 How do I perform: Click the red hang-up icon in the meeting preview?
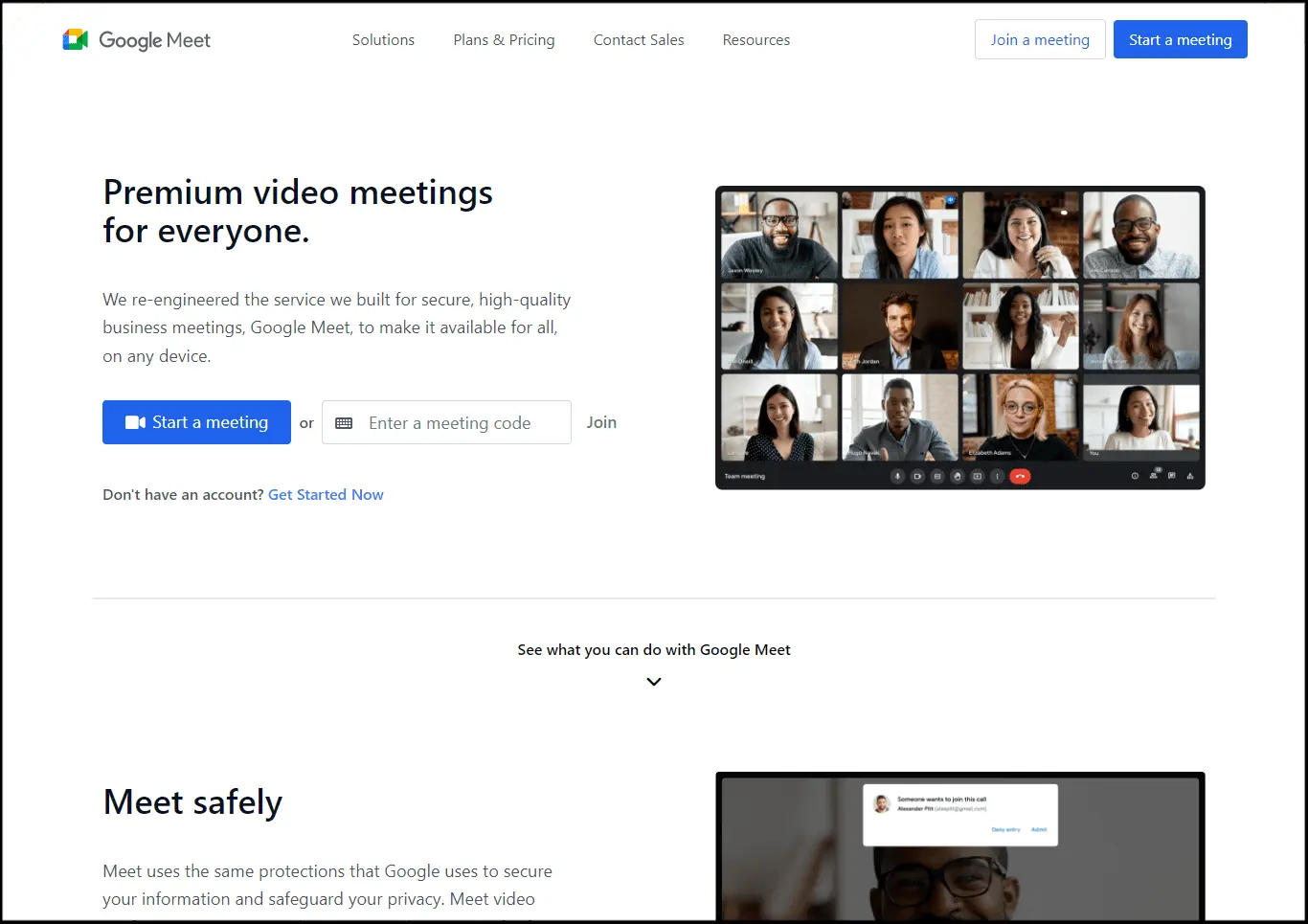pos(1020,476)
